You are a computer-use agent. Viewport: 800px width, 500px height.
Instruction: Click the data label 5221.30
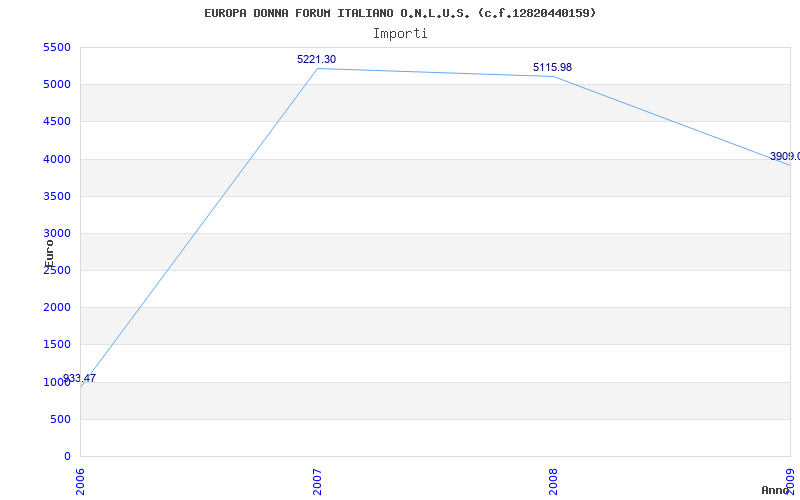click(316, 59)
